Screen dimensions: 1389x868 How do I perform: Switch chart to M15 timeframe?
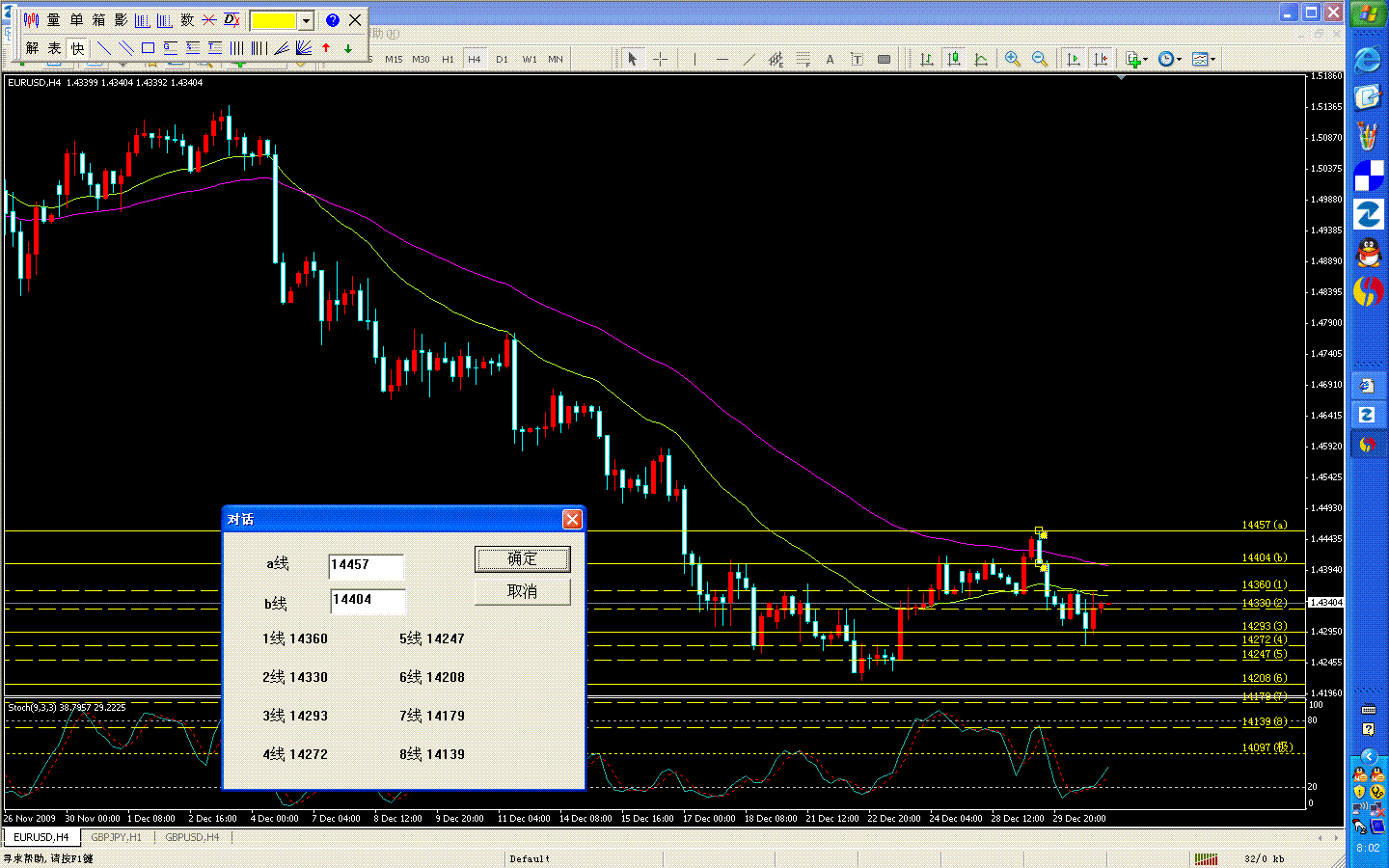[394, 59]
